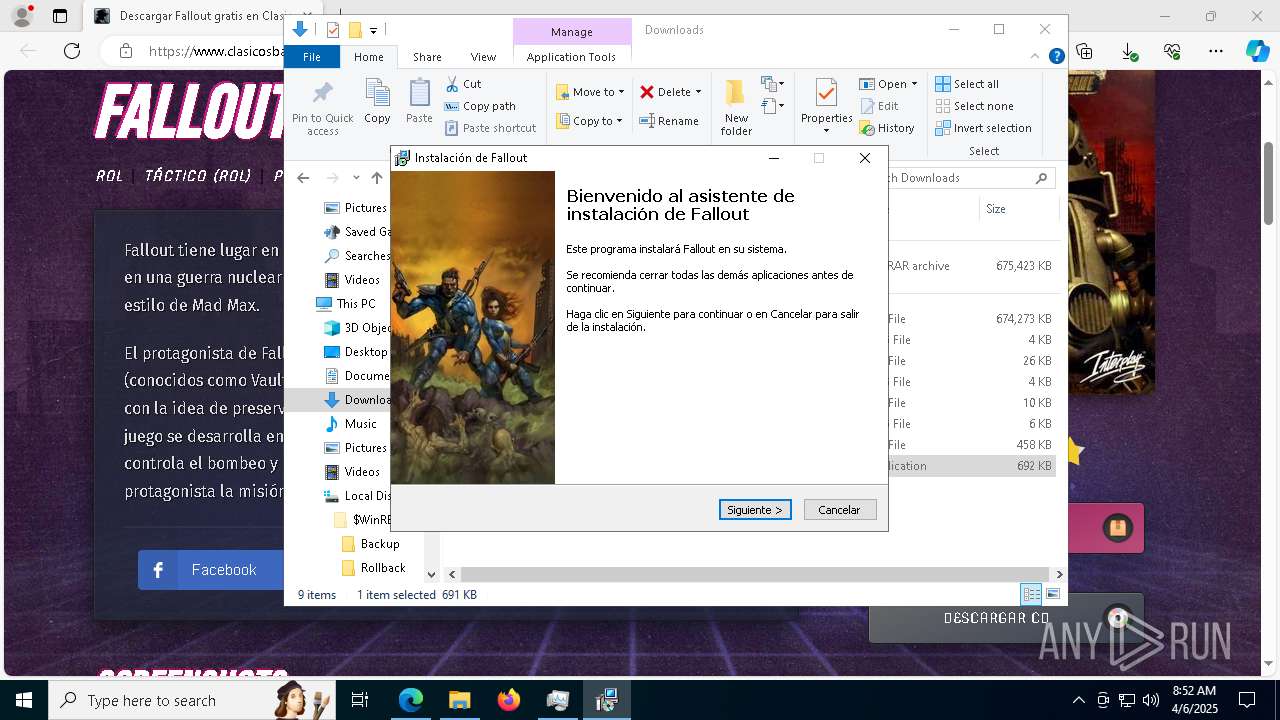Open volume icon in system tray
The image size is (1280, 720).
(1150, 700)
